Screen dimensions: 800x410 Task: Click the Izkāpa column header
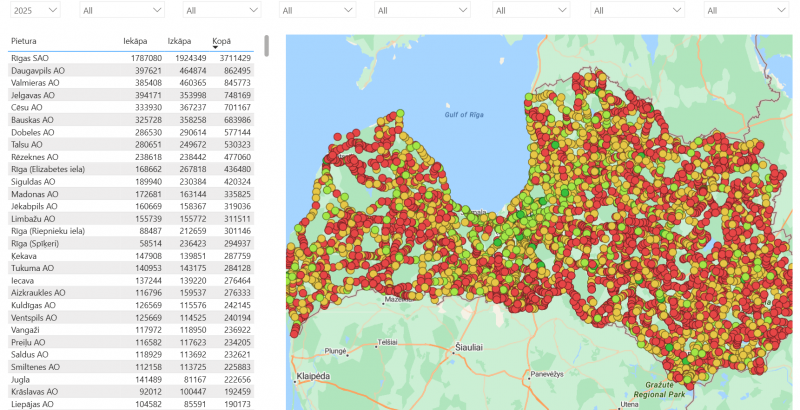(x=179, y=41)
